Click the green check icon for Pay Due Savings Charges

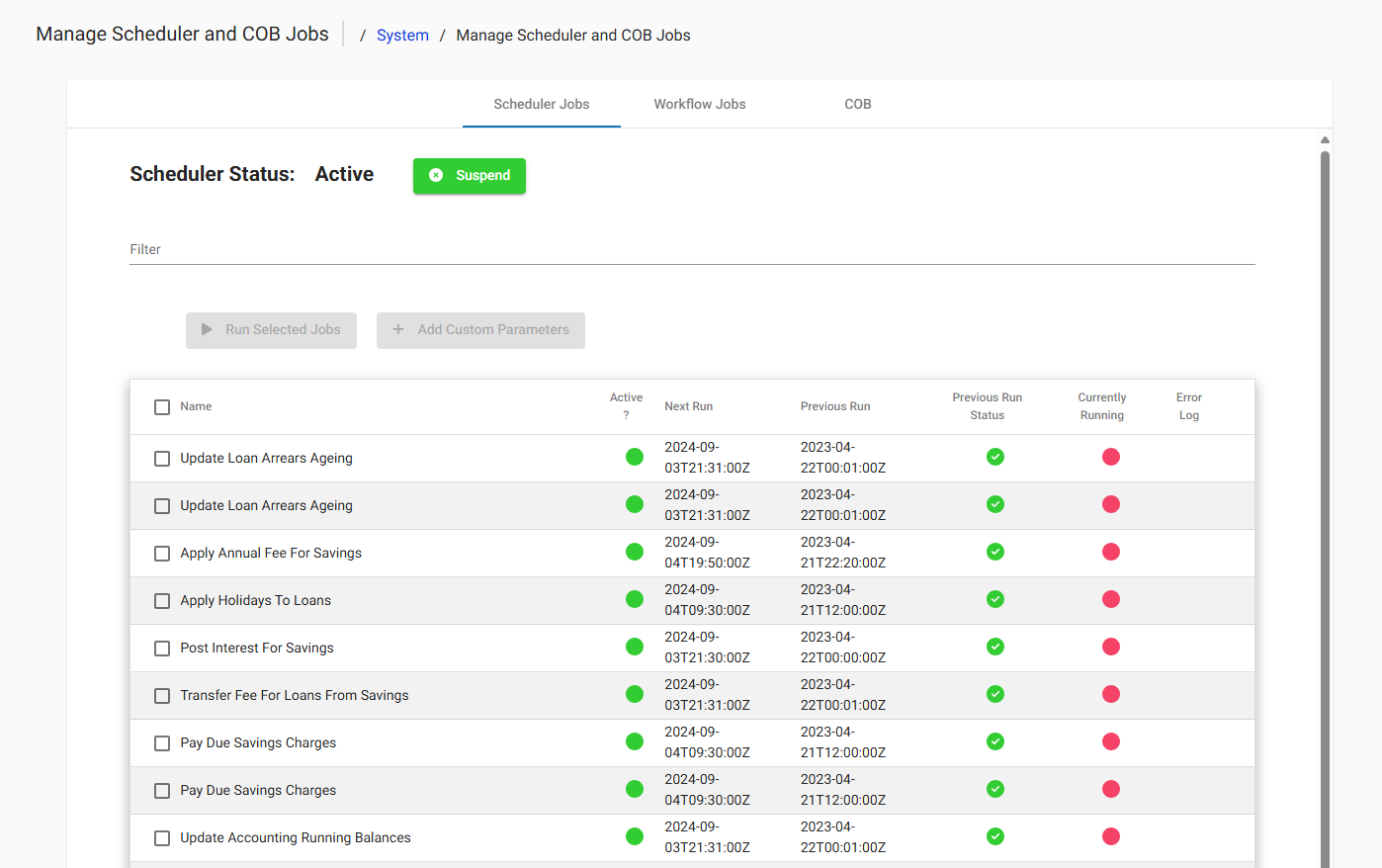pos(994,741)
